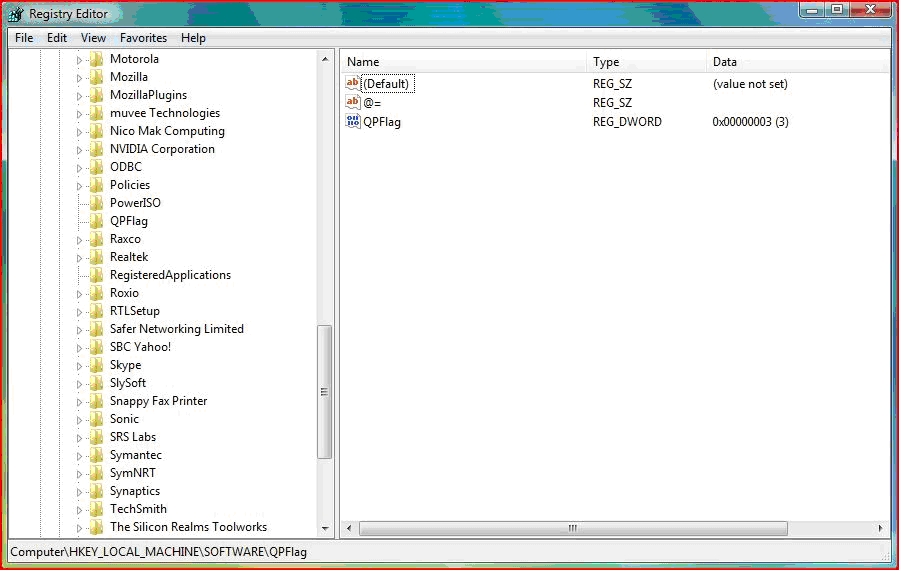Click the RTLSetup folder icon
This screenshot has width=901, height=571.
click(97, 311)
